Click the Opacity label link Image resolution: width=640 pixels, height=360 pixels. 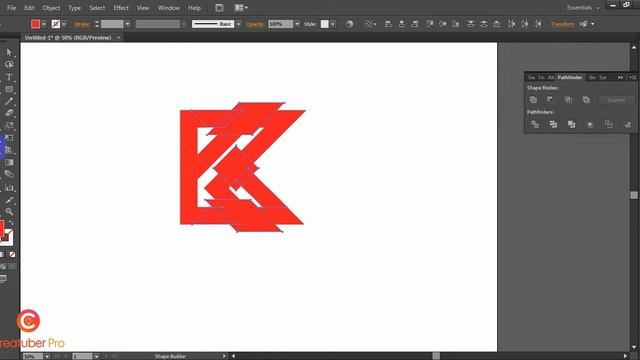click(256, 24)
